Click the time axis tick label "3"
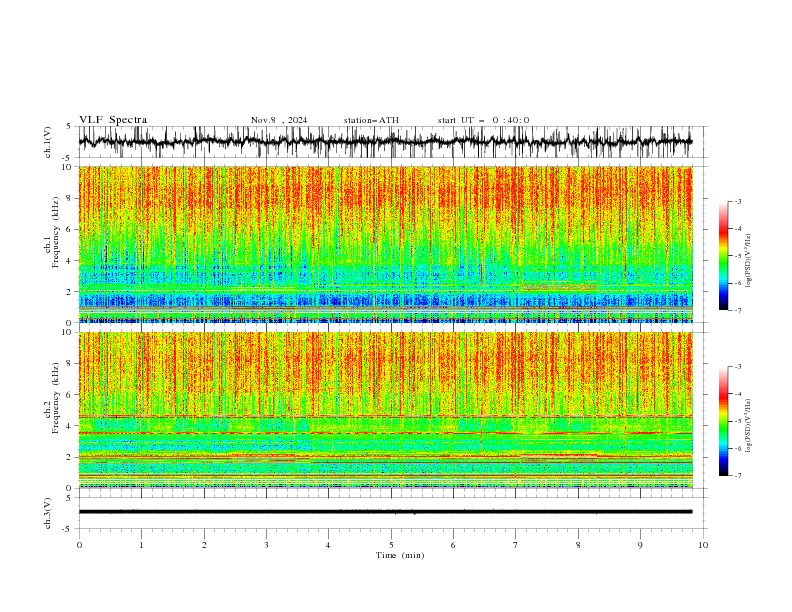The width and height of the screenshot is (792, 612). (266, 545)
